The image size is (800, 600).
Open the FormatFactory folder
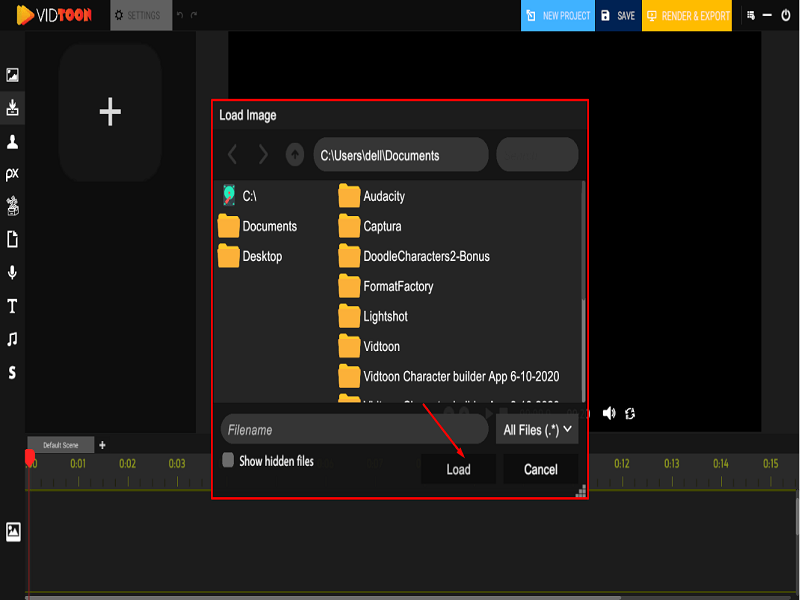386,286
